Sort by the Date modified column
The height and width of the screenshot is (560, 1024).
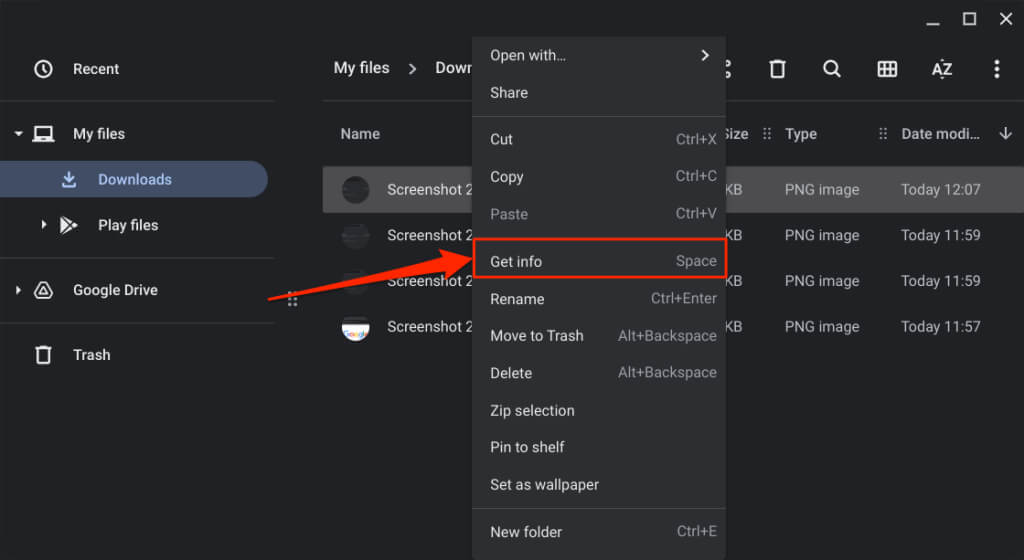pos(940,134)
